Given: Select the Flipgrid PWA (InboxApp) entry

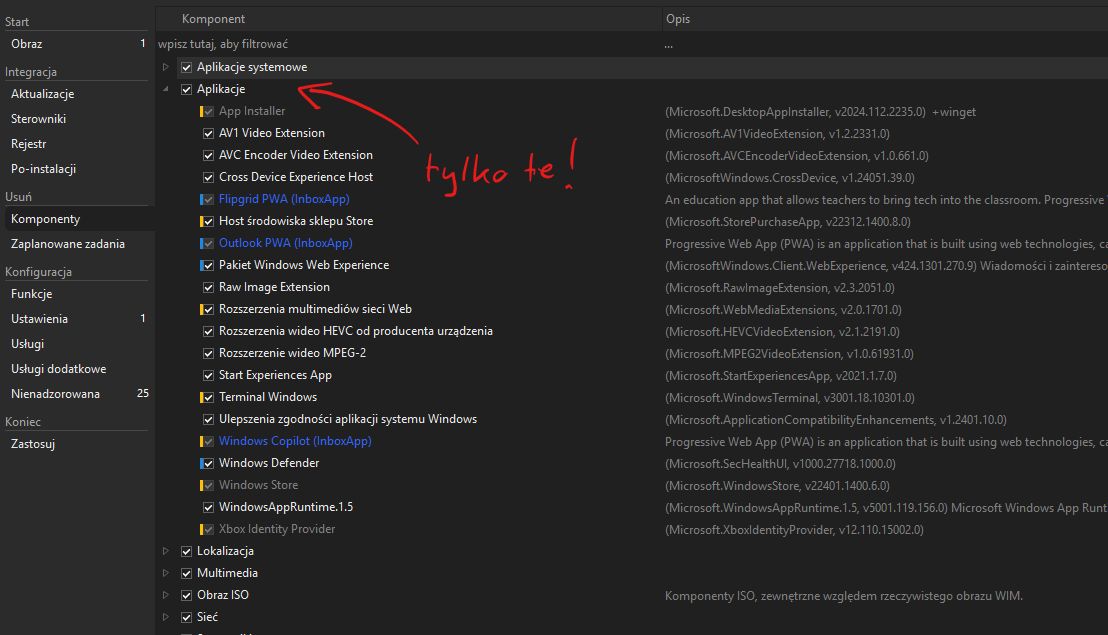Looking at the screenshot, I should coord(284,199).
